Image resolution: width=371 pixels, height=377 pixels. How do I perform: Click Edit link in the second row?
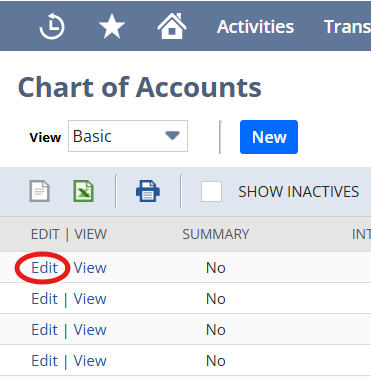pyautogui.click(x=44, y=299)
